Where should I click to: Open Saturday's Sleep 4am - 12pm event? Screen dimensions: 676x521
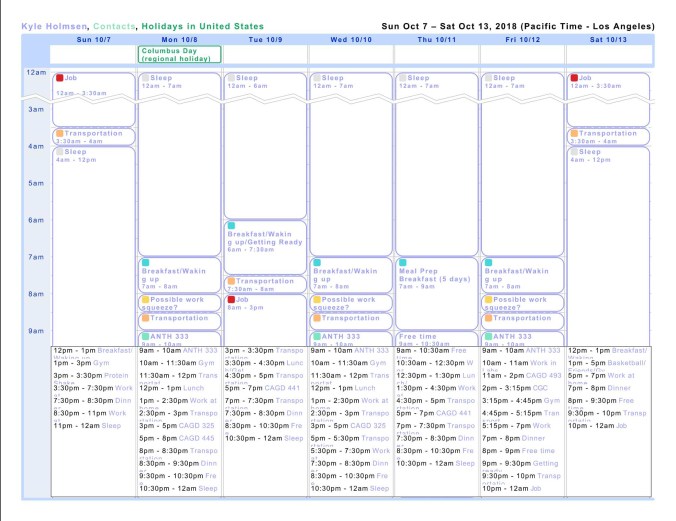pos(608,246)
